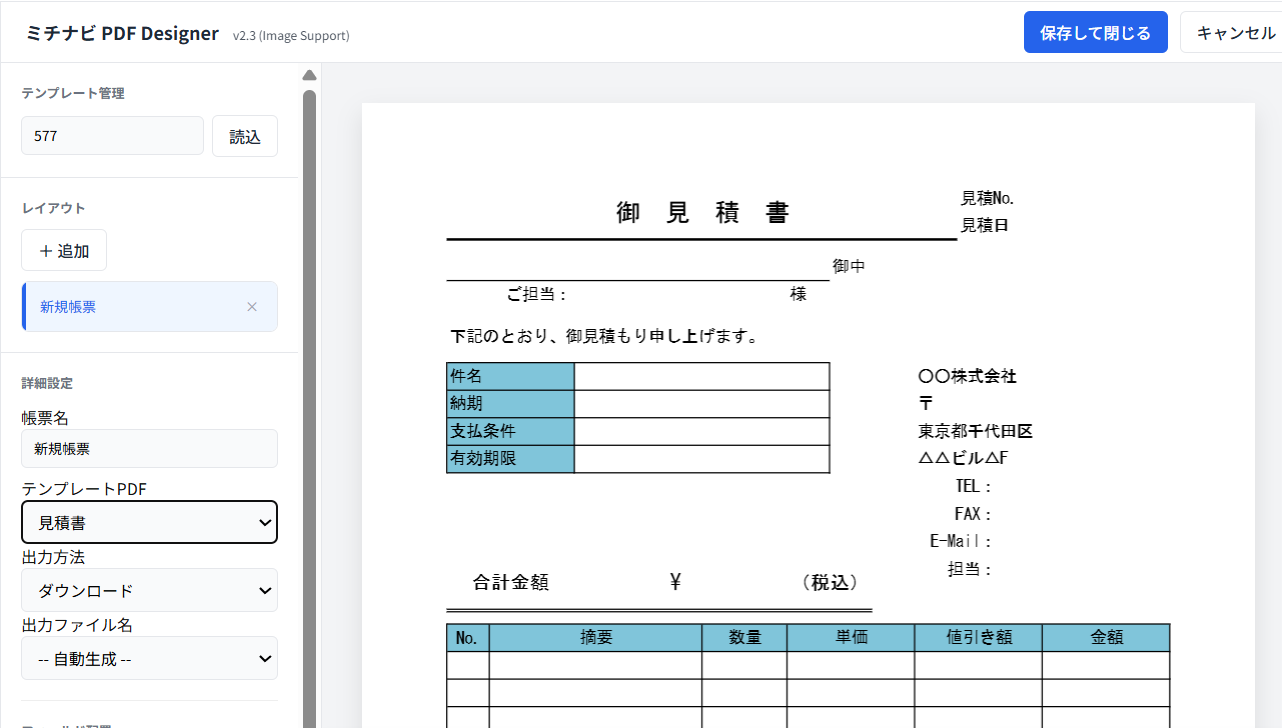Click the 件名 table cell
1282x728 pixels.
click(x=510, y=376)
